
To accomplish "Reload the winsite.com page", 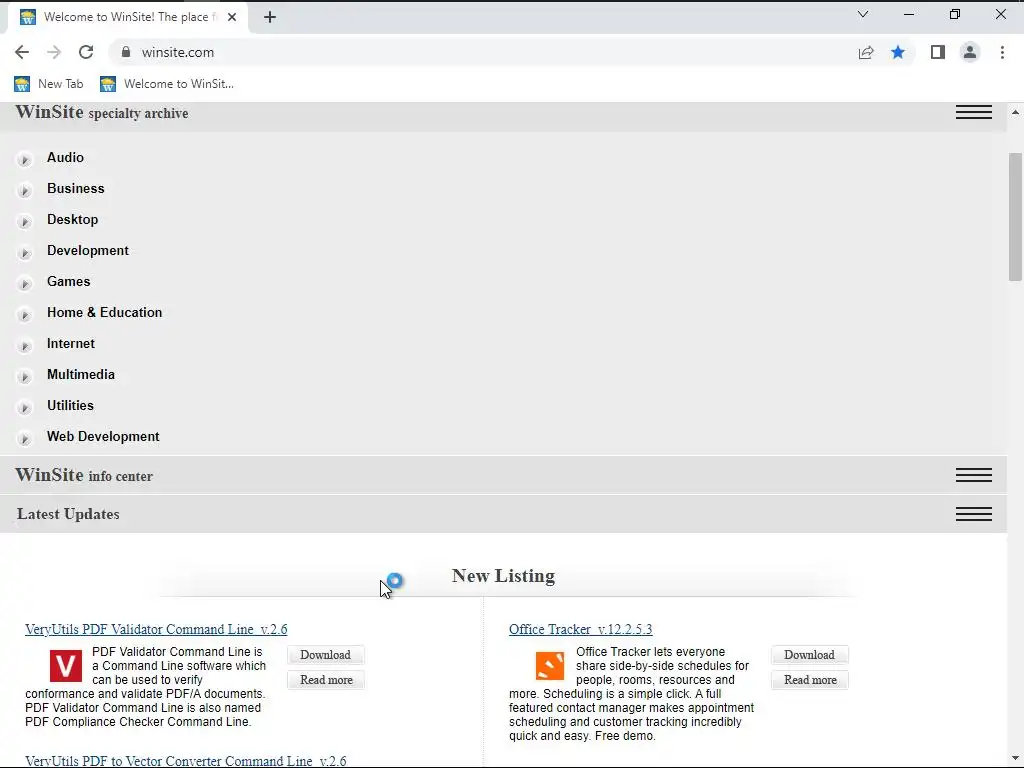I will point(86,52).
